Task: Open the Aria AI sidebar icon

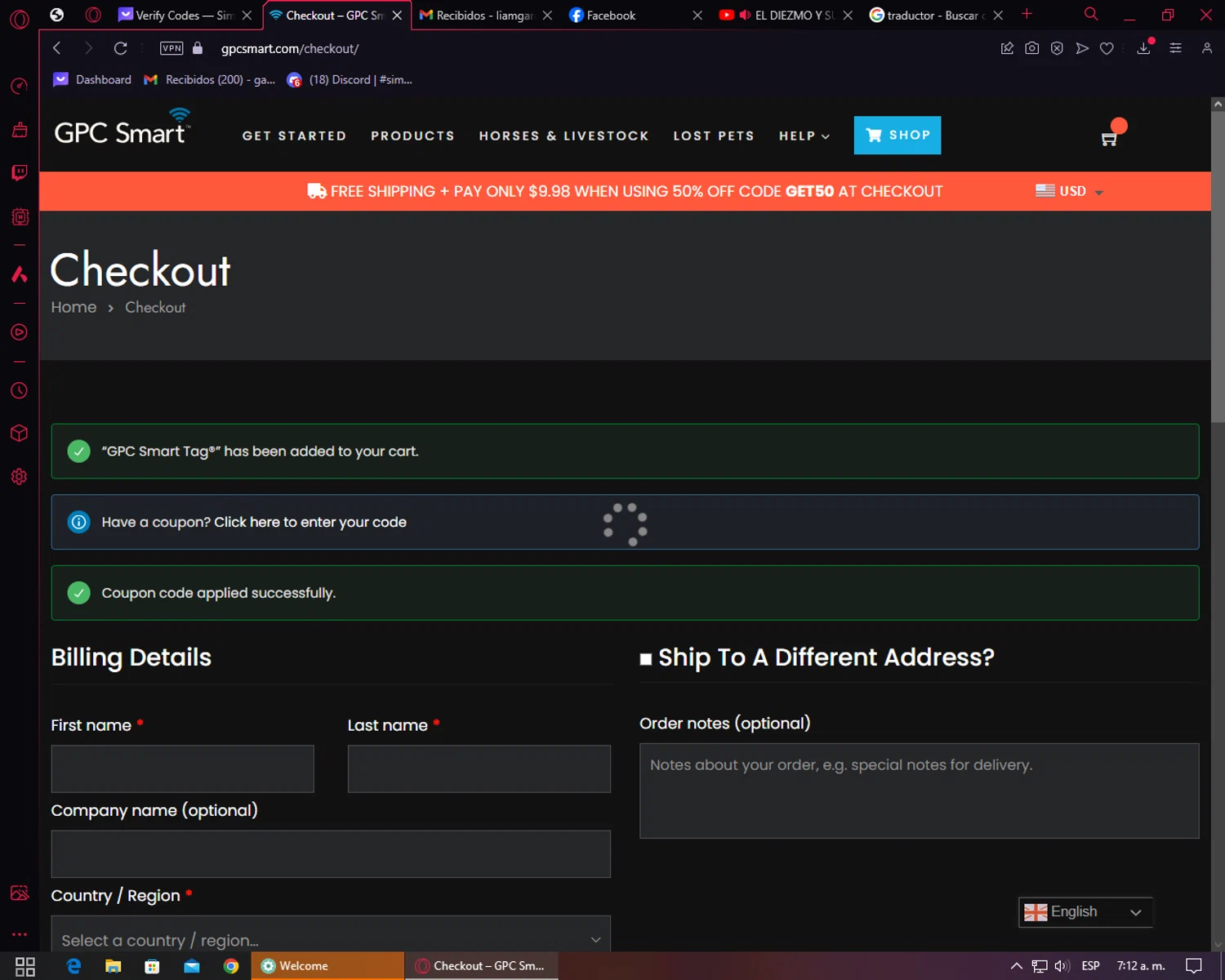Action: [20, 274]
